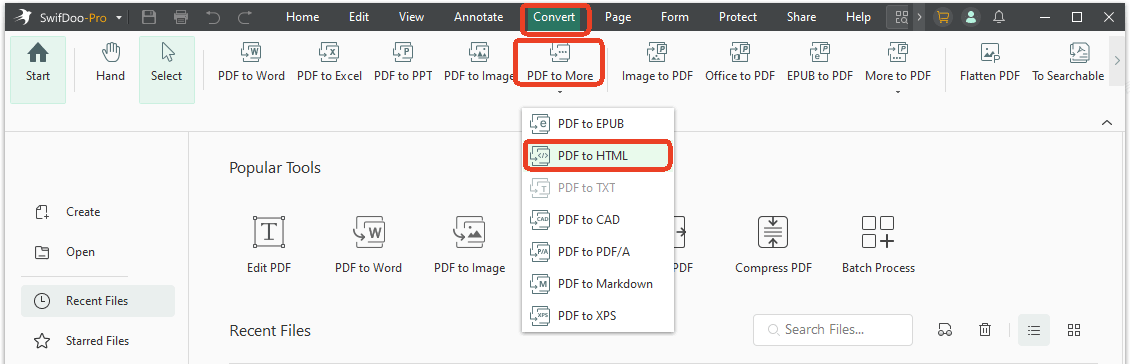Click the Save disk icon
Viewport: 1130px width, 364px height.
149,17
